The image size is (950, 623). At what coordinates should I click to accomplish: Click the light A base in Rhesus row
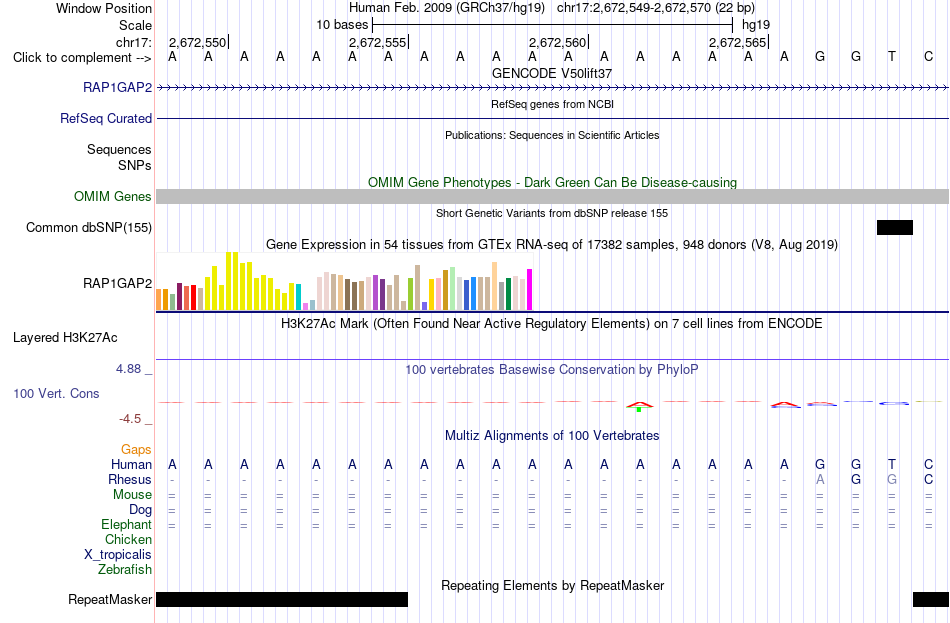coord(820,479)
